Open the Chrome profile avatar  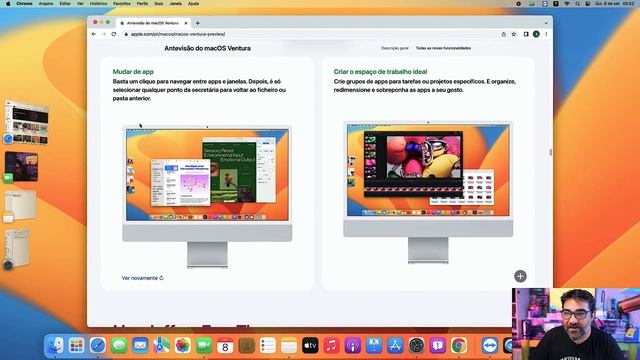(x=536, y=34)
